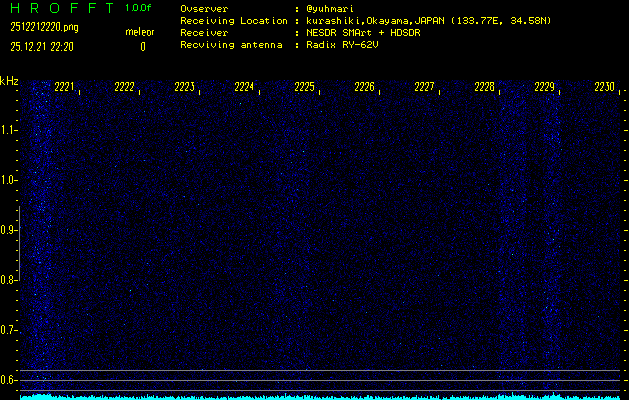Click the 1.0 kHz frequency label
629x400 pixels.
(8, 180)
